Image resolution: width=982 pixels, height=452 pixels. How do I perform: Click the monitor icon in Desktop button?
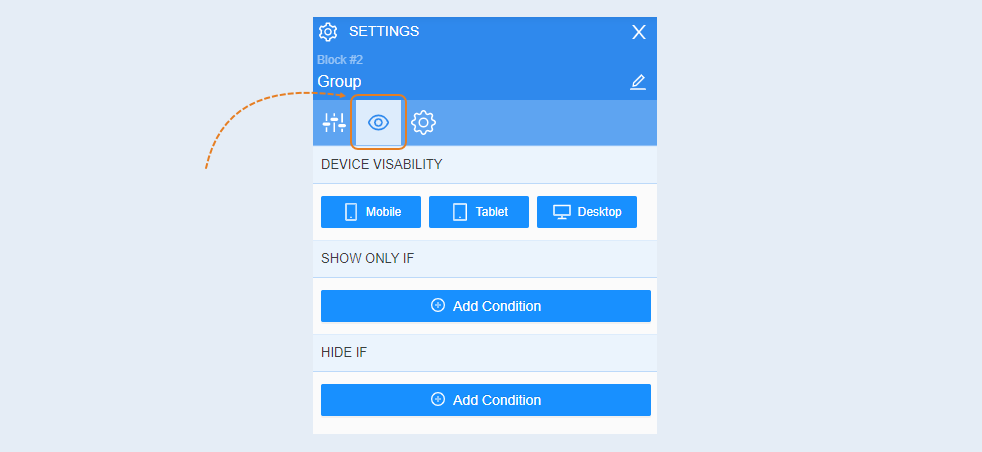562,212
